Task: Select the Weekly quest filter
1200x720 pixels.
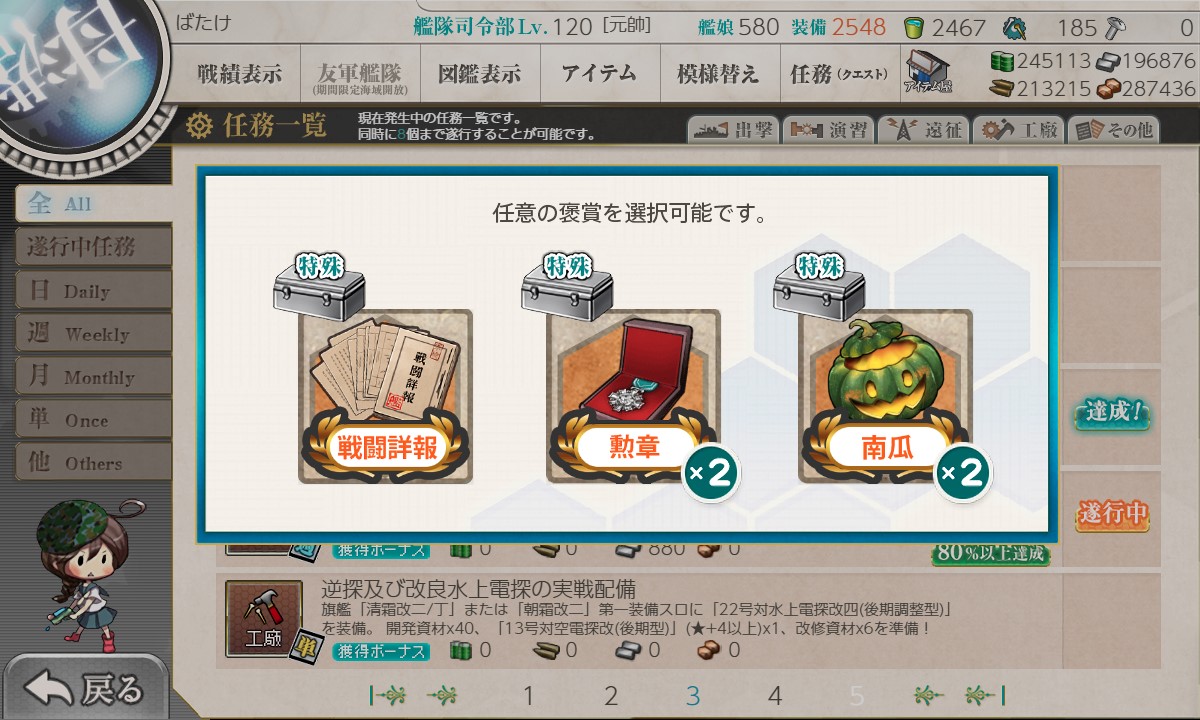Action: (94, 334)
